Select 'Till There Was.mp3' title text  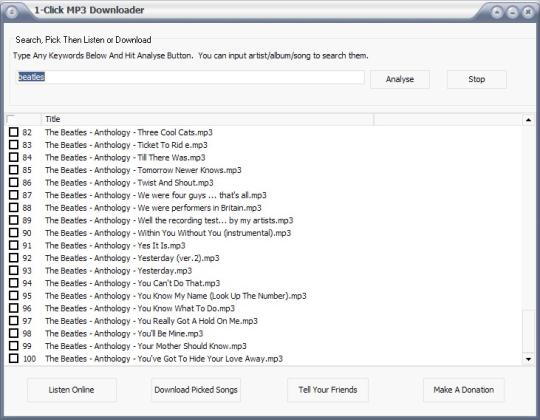coord(171,157)
